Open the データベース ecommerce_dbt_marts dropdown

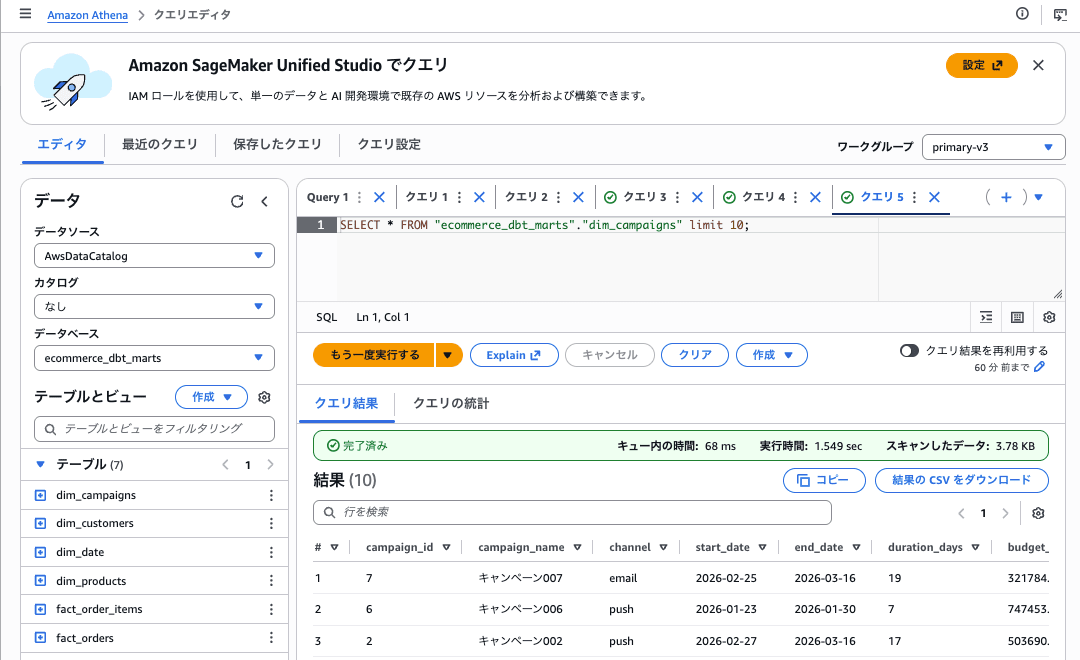click(x=154, y=358)
